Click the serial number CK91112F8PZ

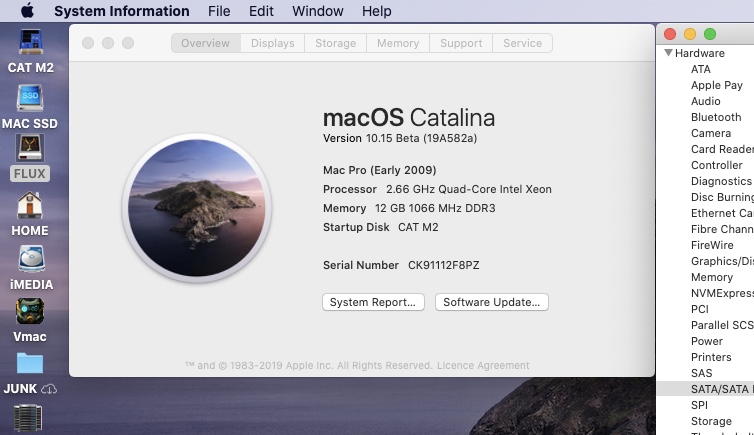[x=443, y=265]
